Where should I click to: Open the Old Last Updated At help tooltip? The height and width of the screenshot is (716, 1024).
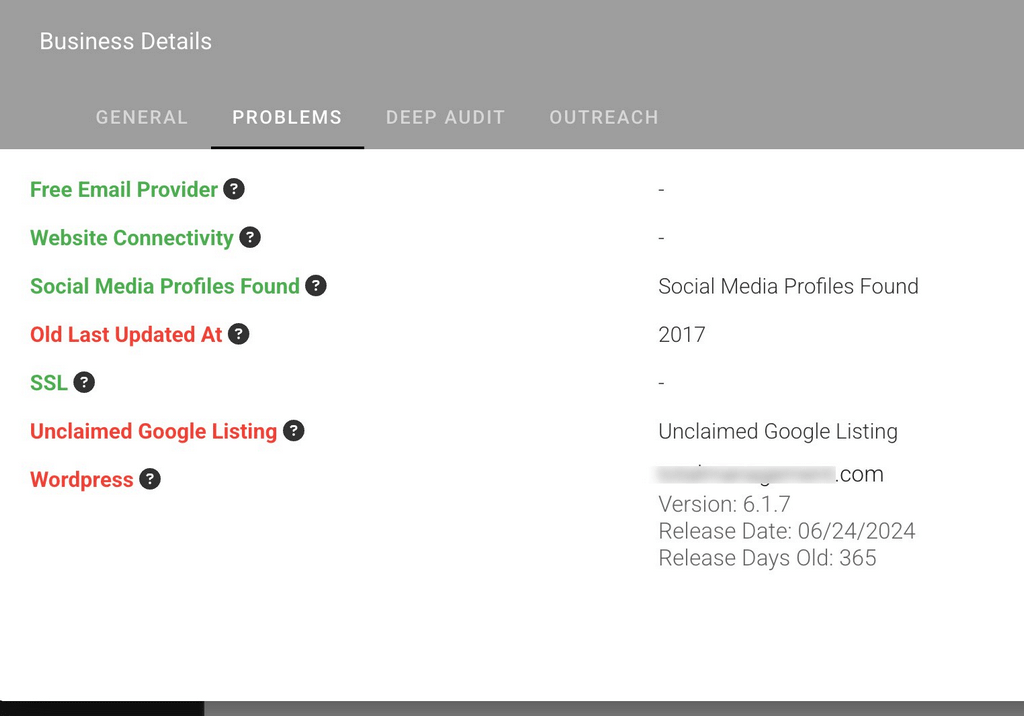(x=238, y=334)
